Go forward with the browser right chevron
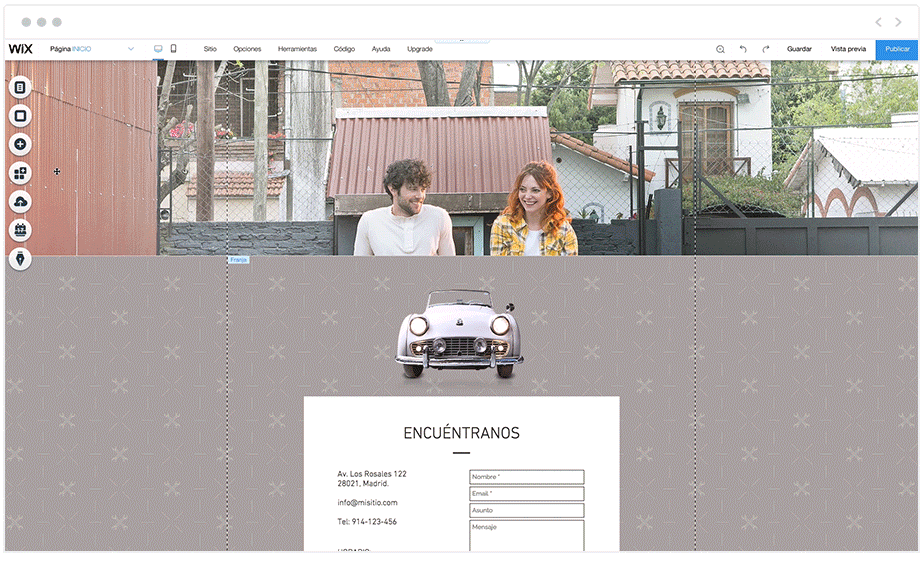Image resolution: width=924 pixels, height=563 pixels. tap(898, 22)
